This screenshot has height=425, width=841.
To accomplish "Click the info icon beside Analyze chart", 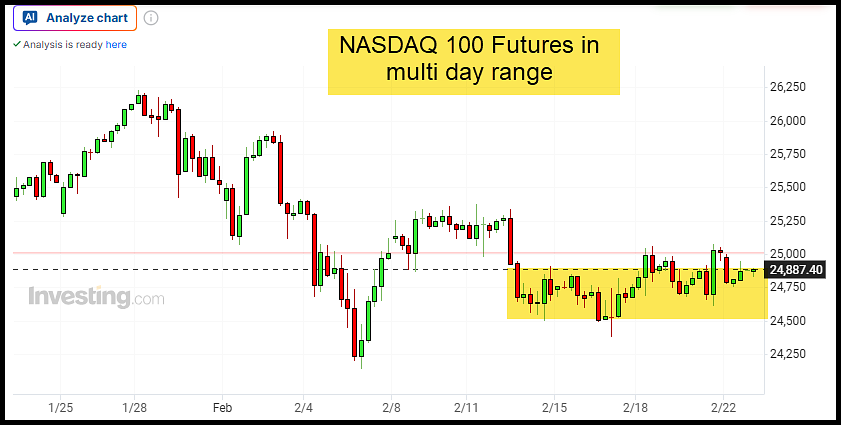I will (151, 18).
